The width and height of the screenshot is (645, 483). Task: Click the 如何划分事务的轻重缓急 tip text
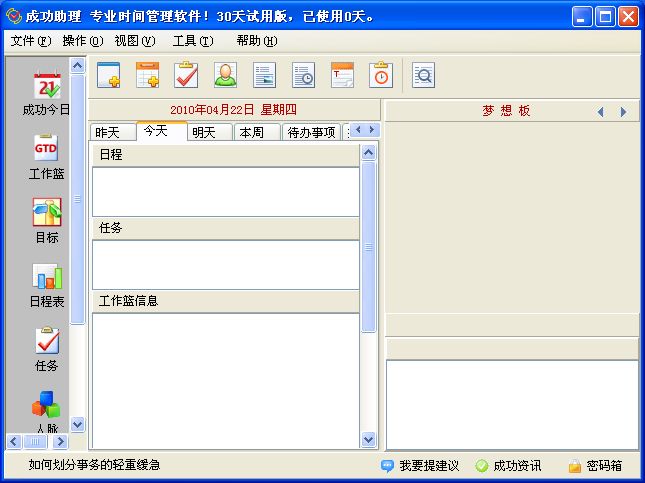(x=94, y=465)
